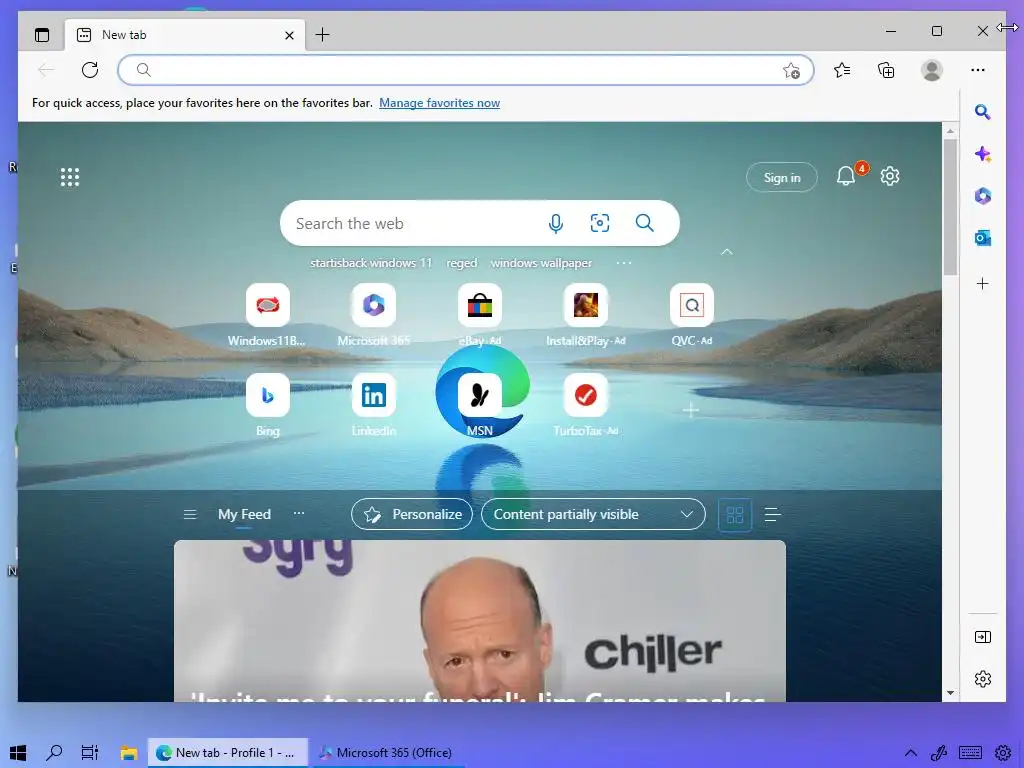The image size is (1024, 768).
Task: Open the app launcher grid icon
Action: point(70,177)
